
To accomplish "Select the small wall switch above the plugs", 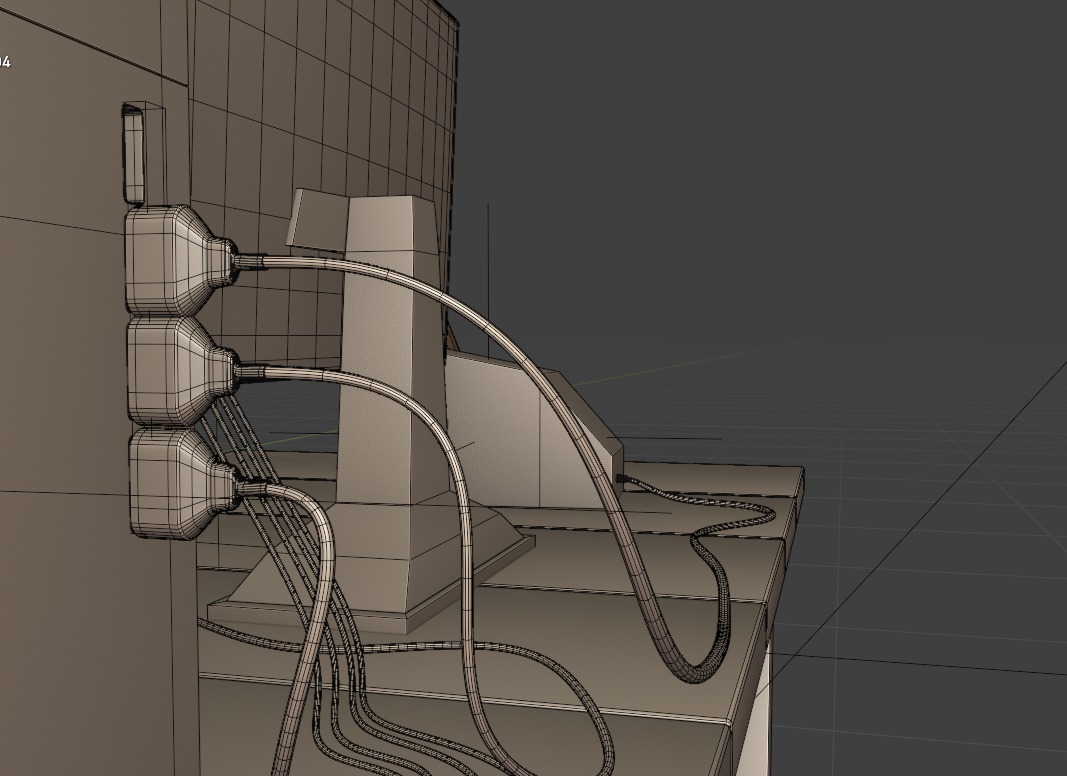I will (133, 153).
